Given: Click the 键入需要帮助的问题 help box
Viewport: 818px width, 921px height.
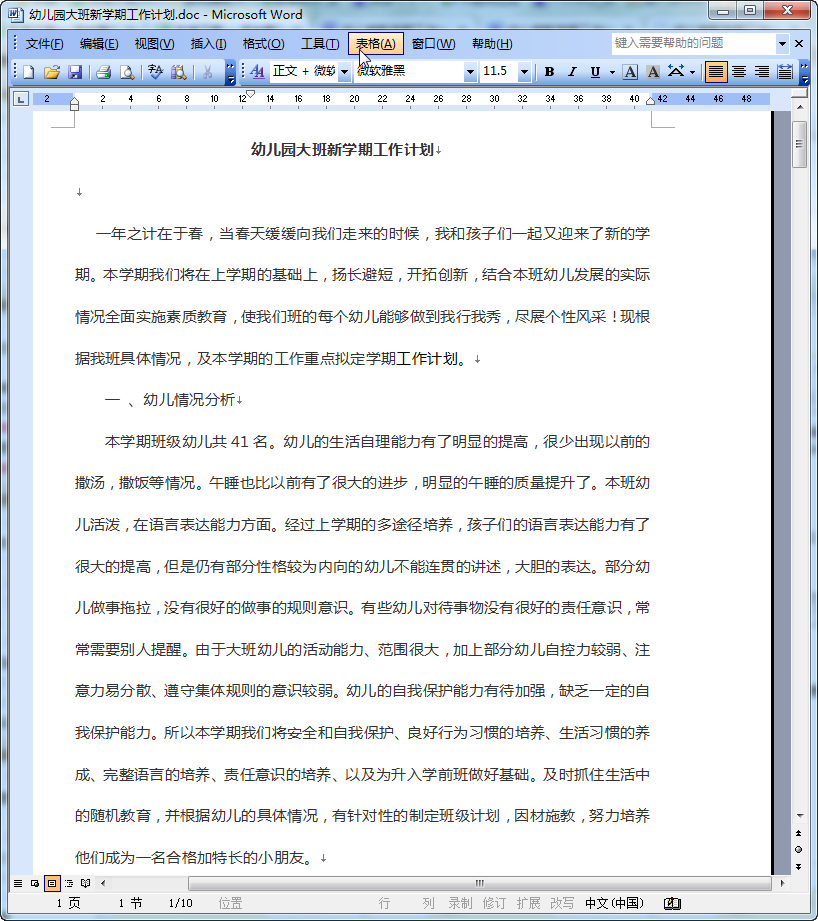Looking at the screenshot, I should pos(694,43).
